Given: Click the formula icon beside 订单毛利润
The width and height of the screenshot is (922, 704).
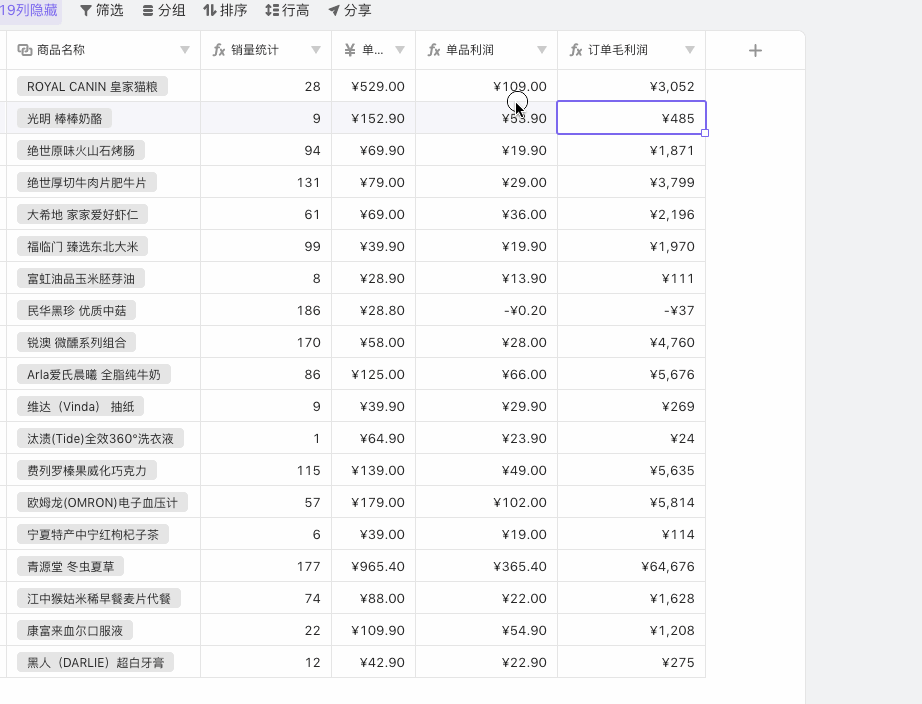Looking at the screenshot, I should [576, 50].
